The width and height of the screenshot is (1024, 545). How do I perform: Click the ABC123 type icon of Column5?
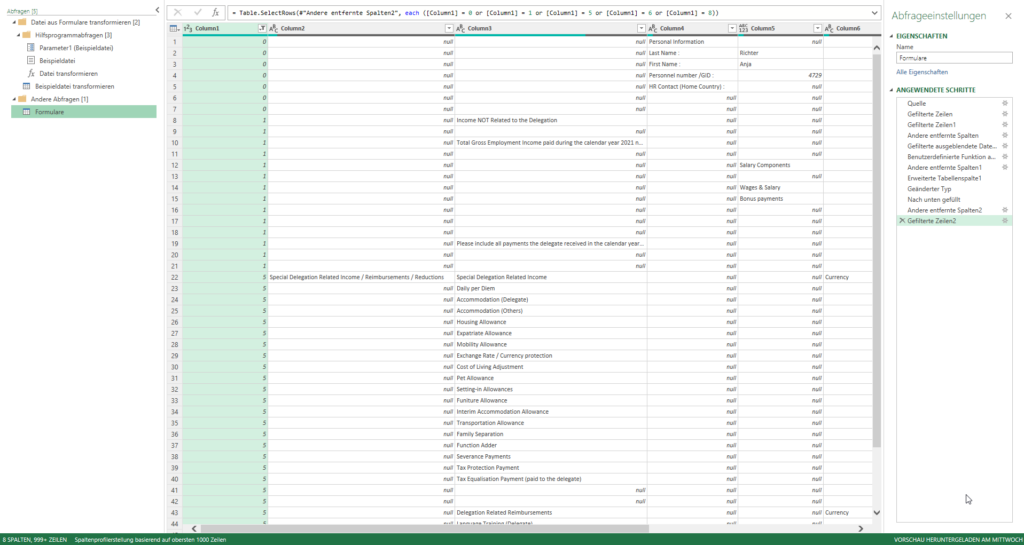click(744, 28)
